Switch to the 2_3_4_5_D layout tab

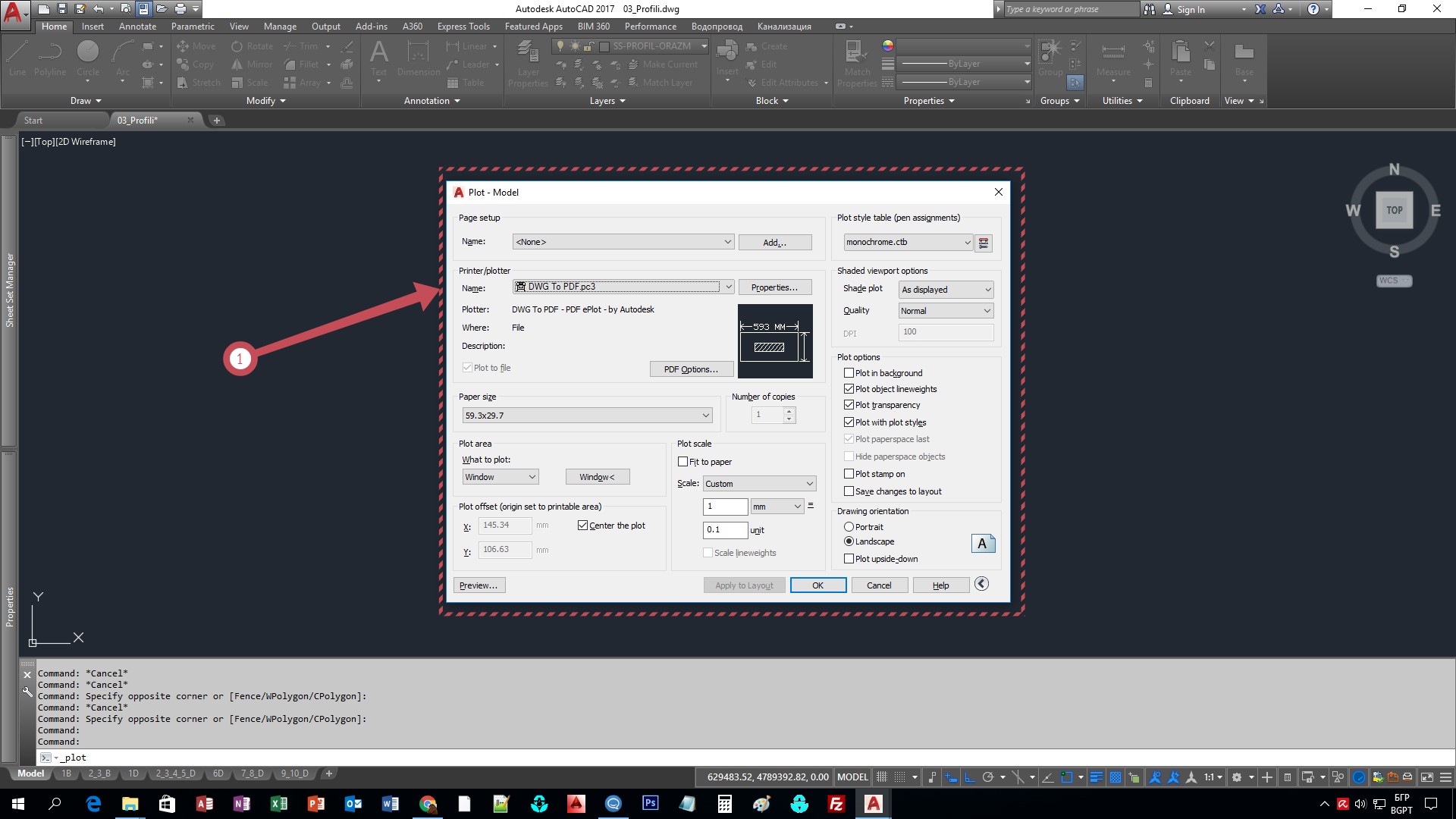point(175,773)
